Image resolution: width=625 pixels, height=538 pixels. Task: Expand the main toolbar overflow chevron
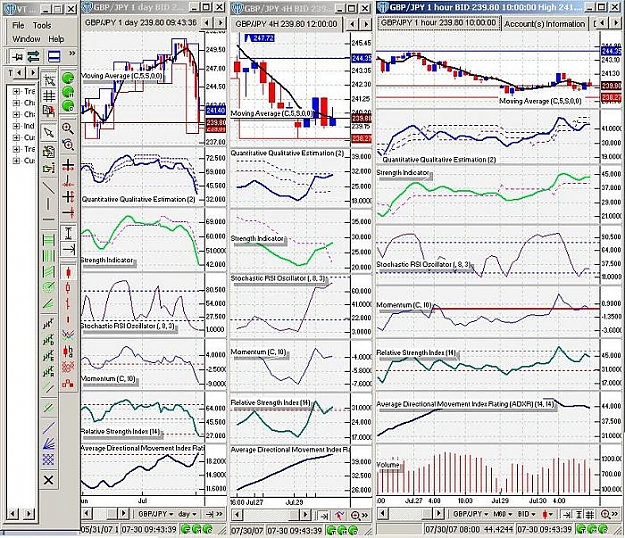click(72, 53)
